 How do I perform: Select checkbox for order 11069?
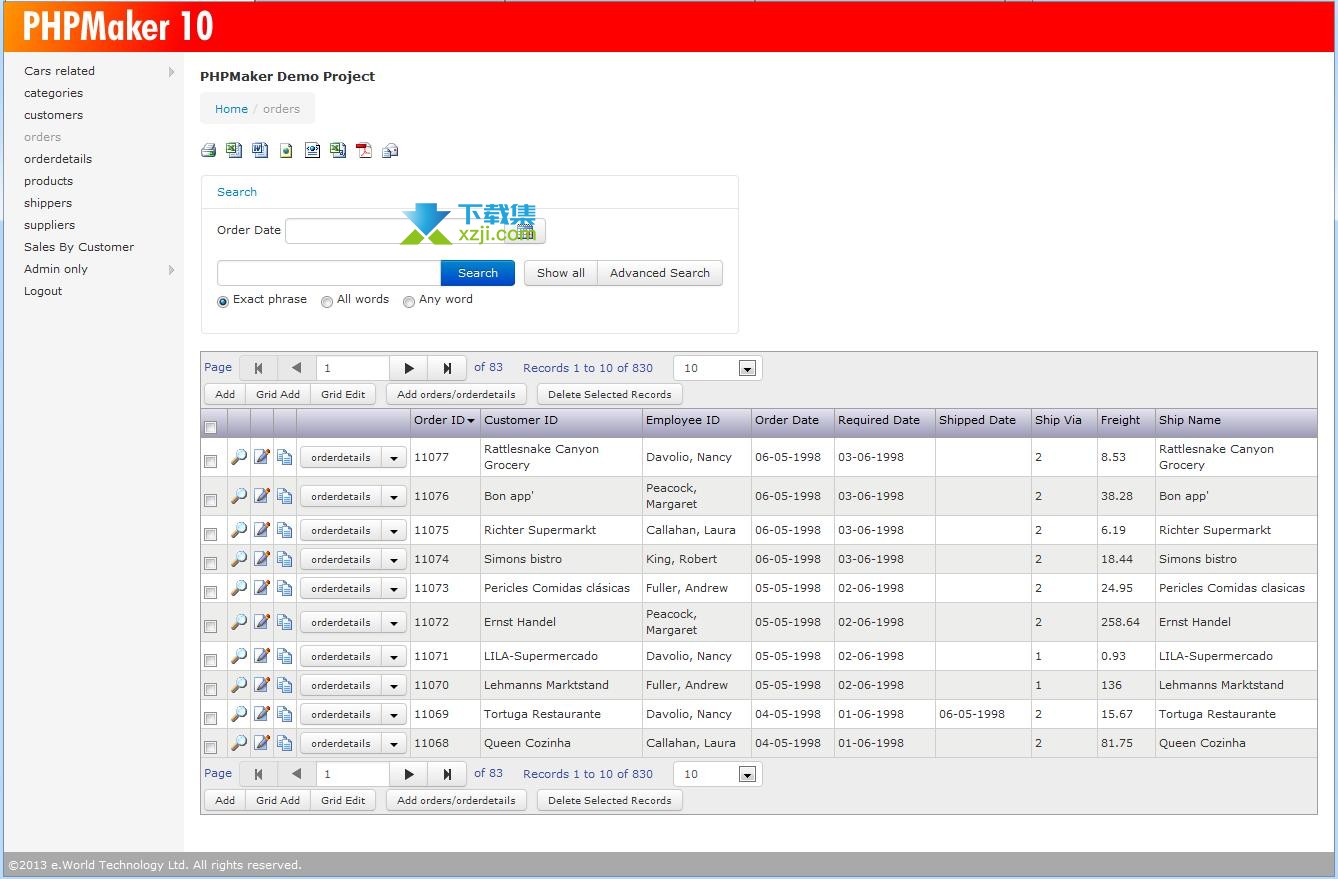(211, 718)
